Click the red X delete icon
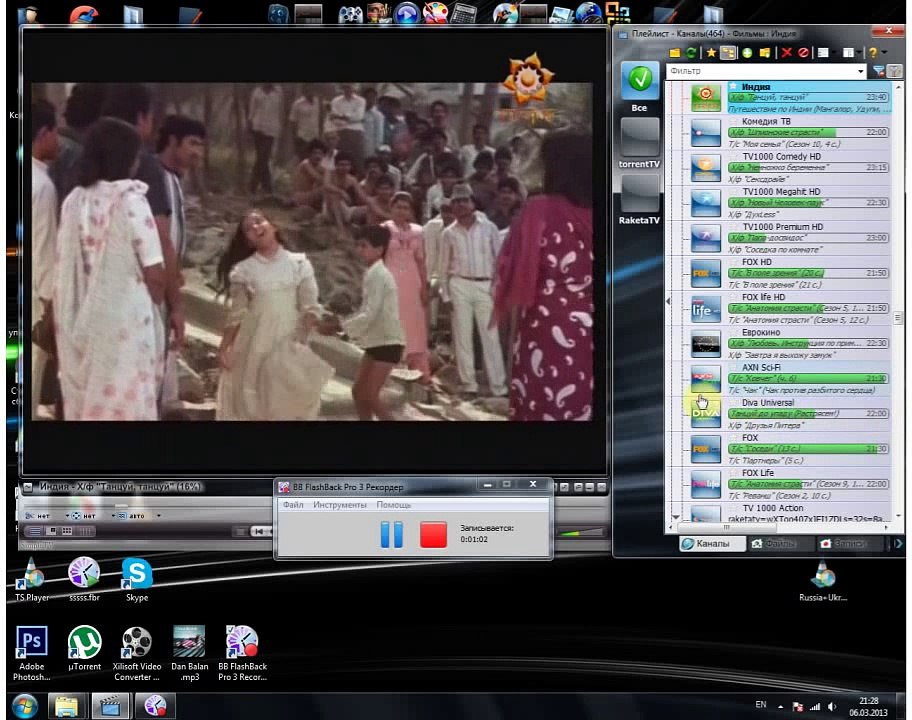The height and width of the screenshot is (720, 912). pyautogui.click(x=786, y=53)
